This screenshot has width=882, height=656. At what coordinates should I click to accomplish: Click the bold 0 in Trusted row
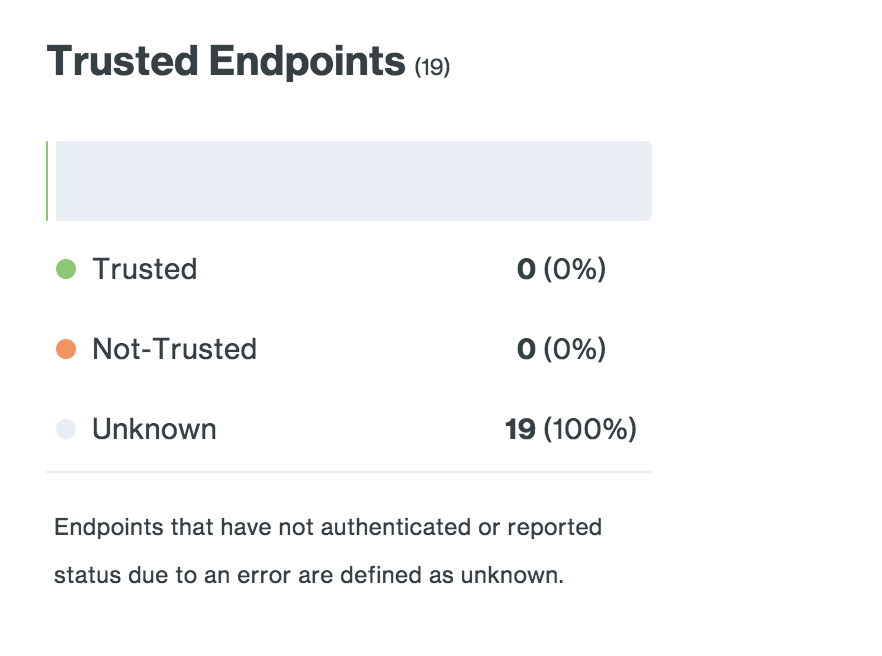coord(526,269)
